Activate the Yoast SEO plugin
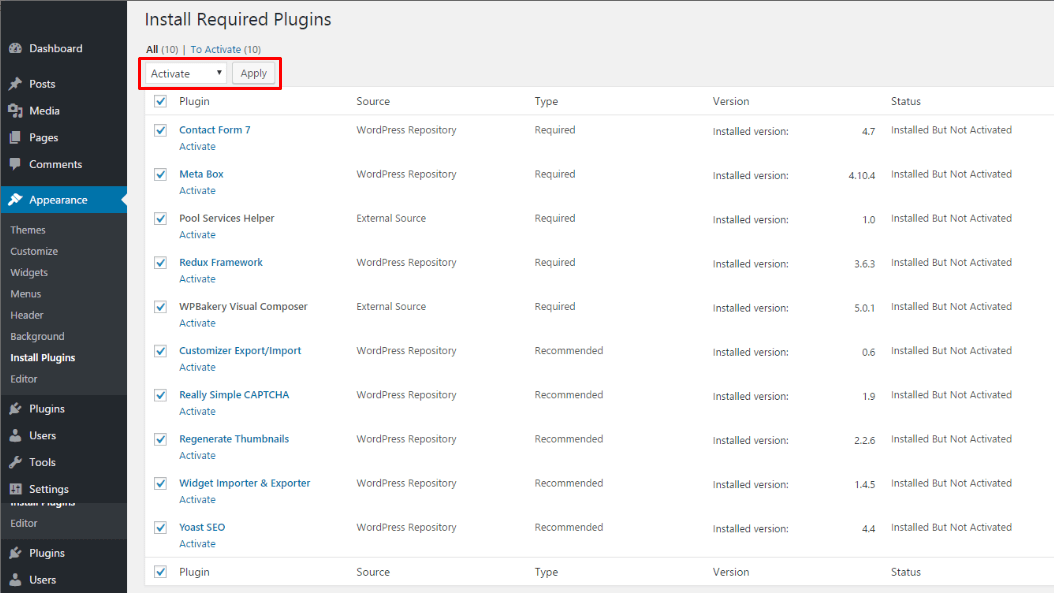Image resolution: width=1054 pixels, height=593 pixels. pos(197,544)
